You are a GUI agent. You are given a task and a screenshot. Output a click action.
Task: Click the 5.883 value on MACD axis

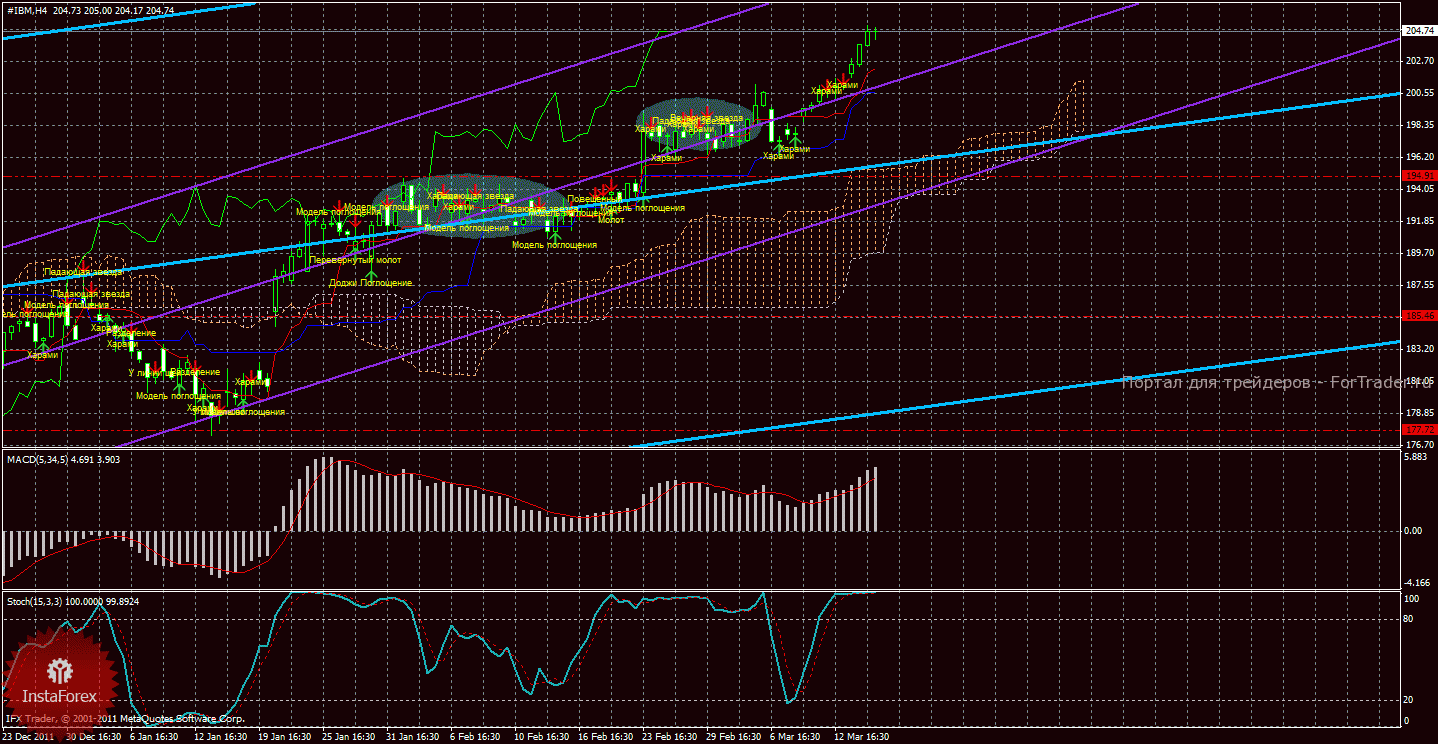[x=1416, y=457]
